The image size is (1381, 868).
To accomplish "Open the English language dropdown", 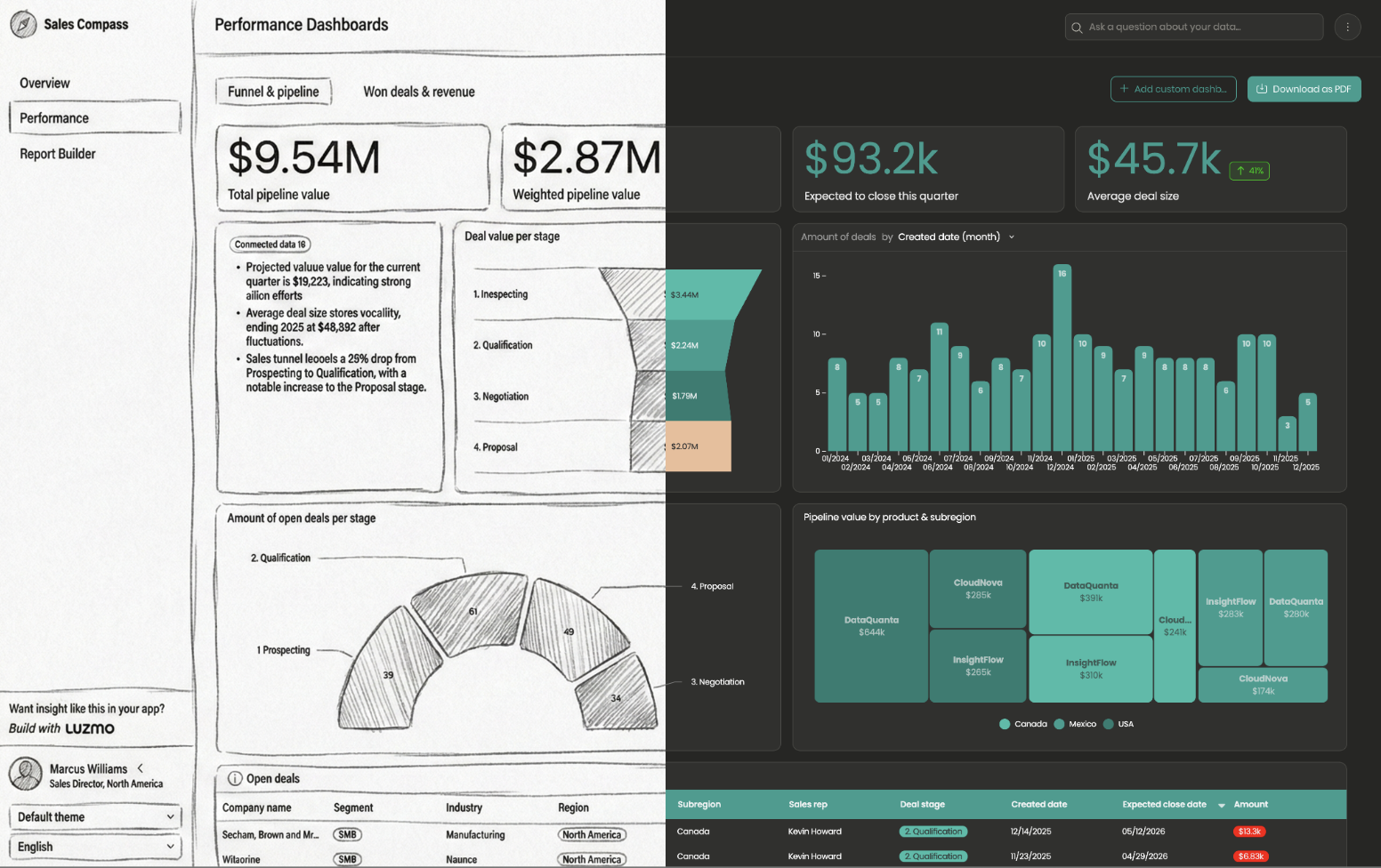I will pyautogui.click(x=95, y=847).
